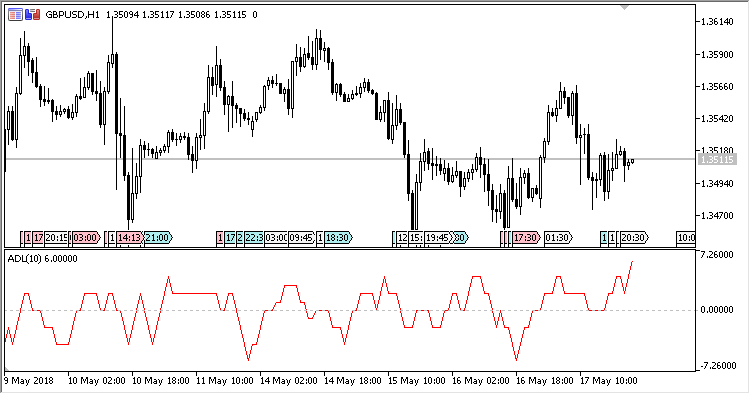Select the cyan 18:30 event marker

pos(338,238)
